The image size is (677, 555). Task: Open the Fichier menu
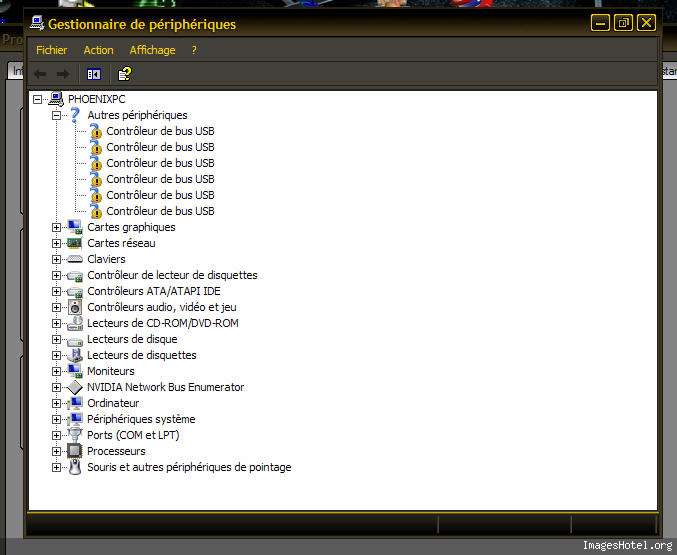pos(51,50)
